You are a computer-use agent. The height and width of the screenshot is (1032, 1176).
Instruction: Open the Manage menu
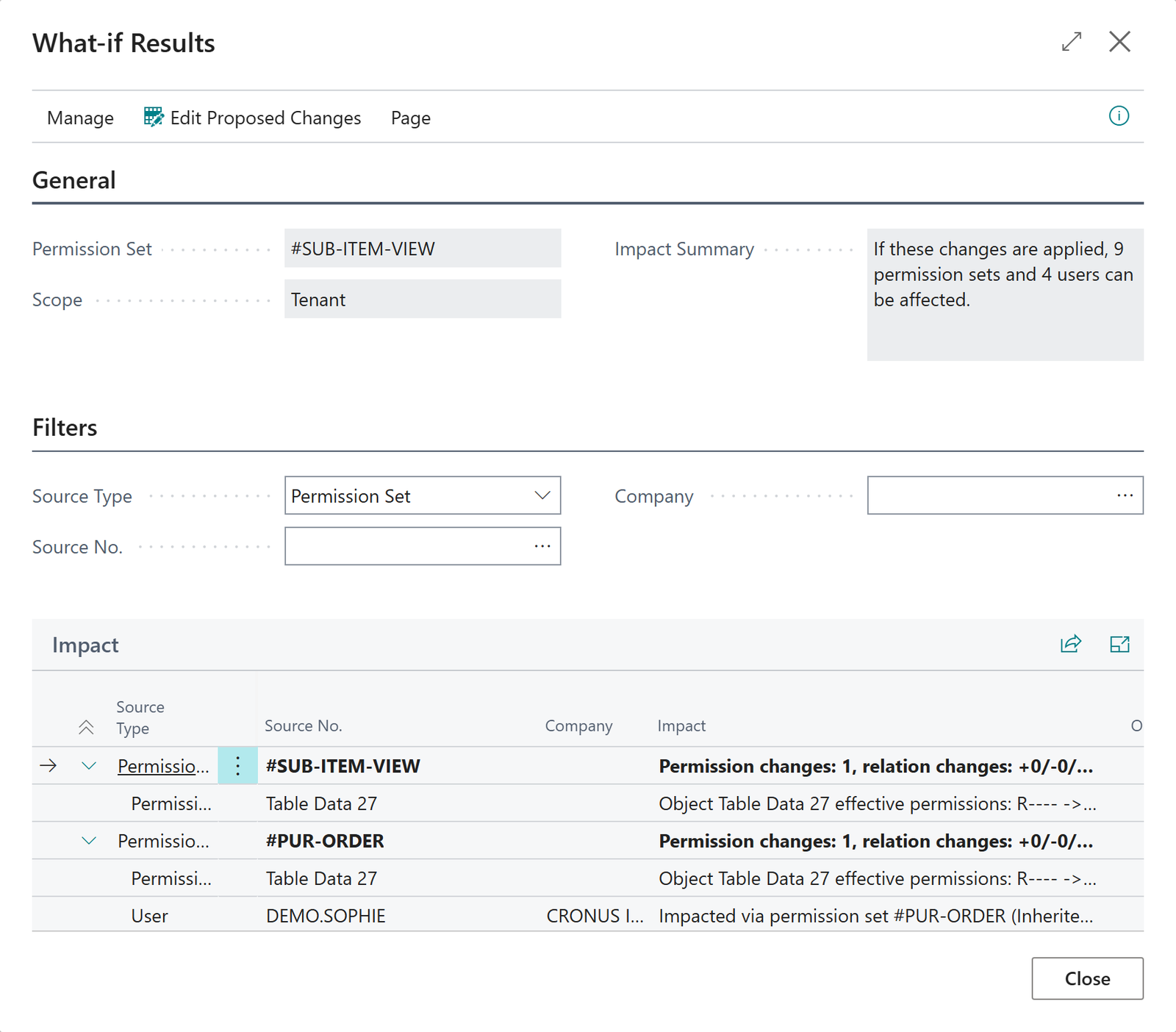coord(80,118)
